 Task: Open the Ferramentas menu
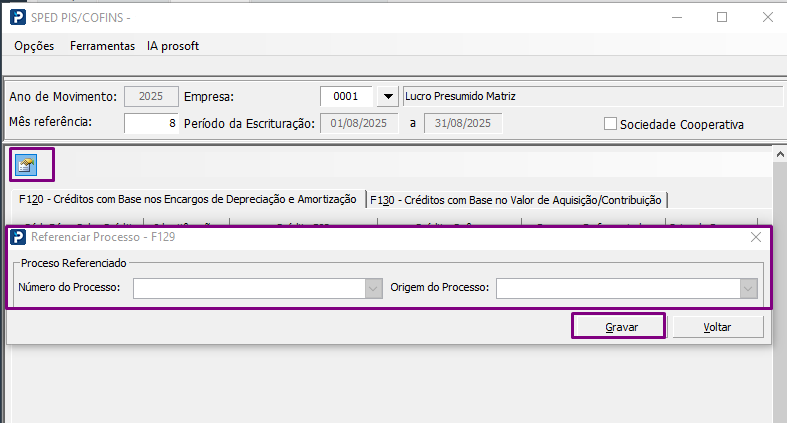tap(102, 46)
